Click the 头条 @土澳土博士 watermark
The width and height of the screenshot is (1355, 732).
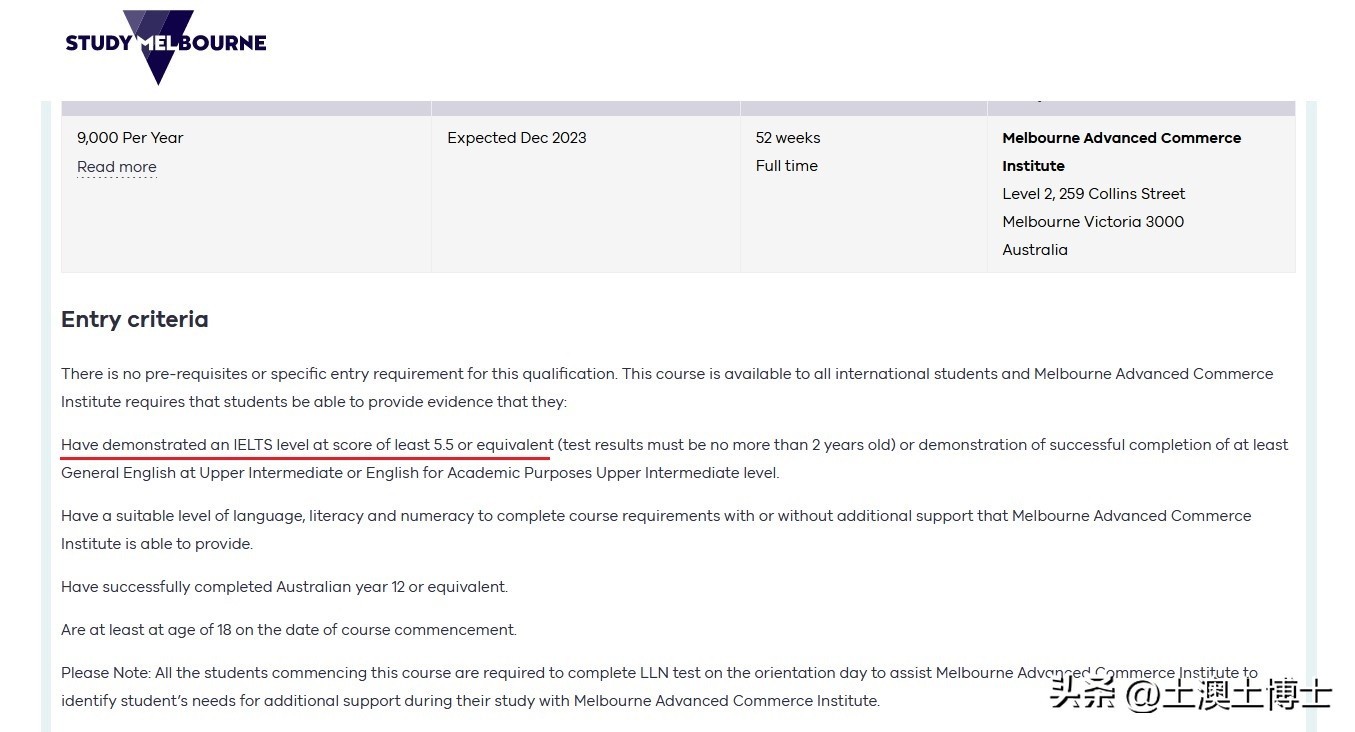(x=1190, y=693)
